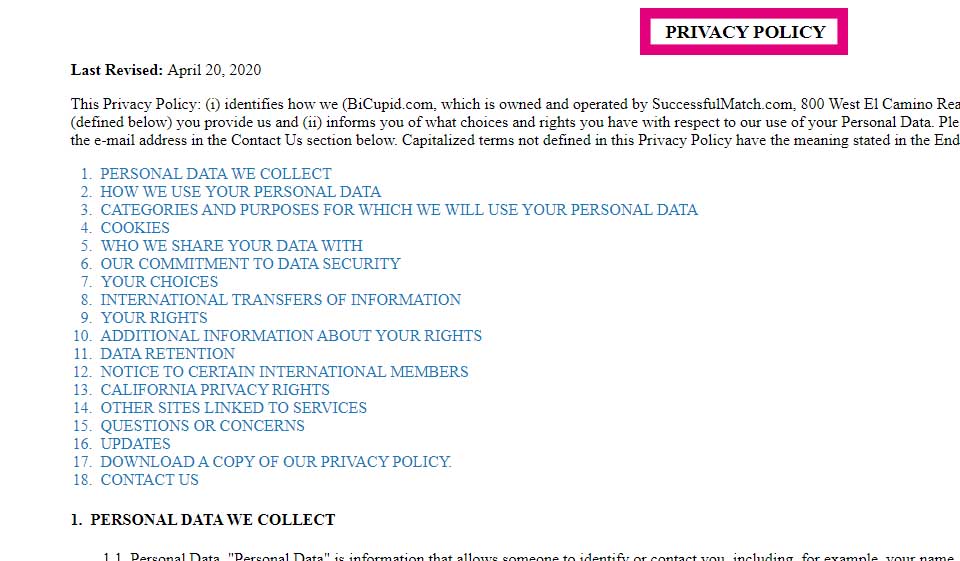Jump to QUESTIONS OR CONCERNS
The width and height of the screenshot is (960, 561).
pyautogui.click(x=202, y=426)
